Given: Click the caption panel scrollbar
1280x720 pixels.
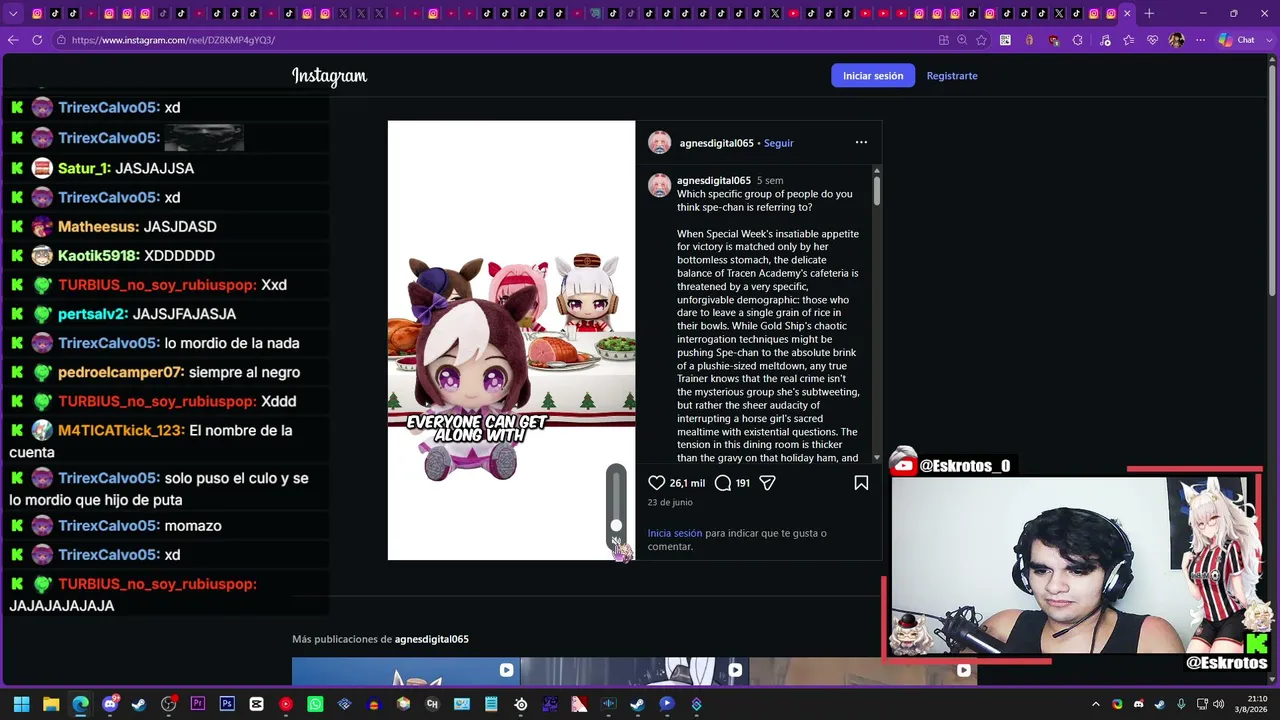Looking at the screenshot, I should [x=876, y=190].
